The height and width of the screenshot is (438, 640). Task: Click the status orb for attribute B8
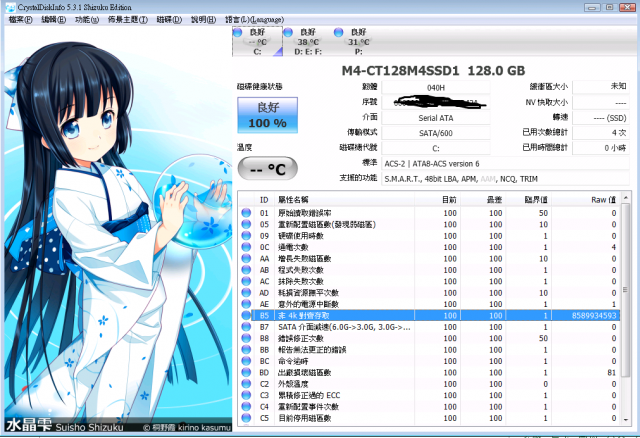[x=246, y=338]
